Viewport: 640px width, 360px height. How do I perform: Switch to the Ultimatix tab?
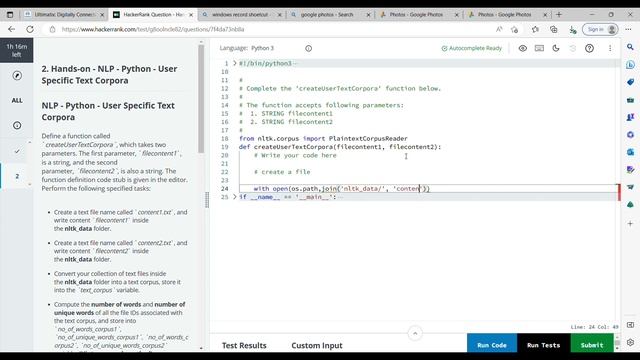tap(64, 15)
